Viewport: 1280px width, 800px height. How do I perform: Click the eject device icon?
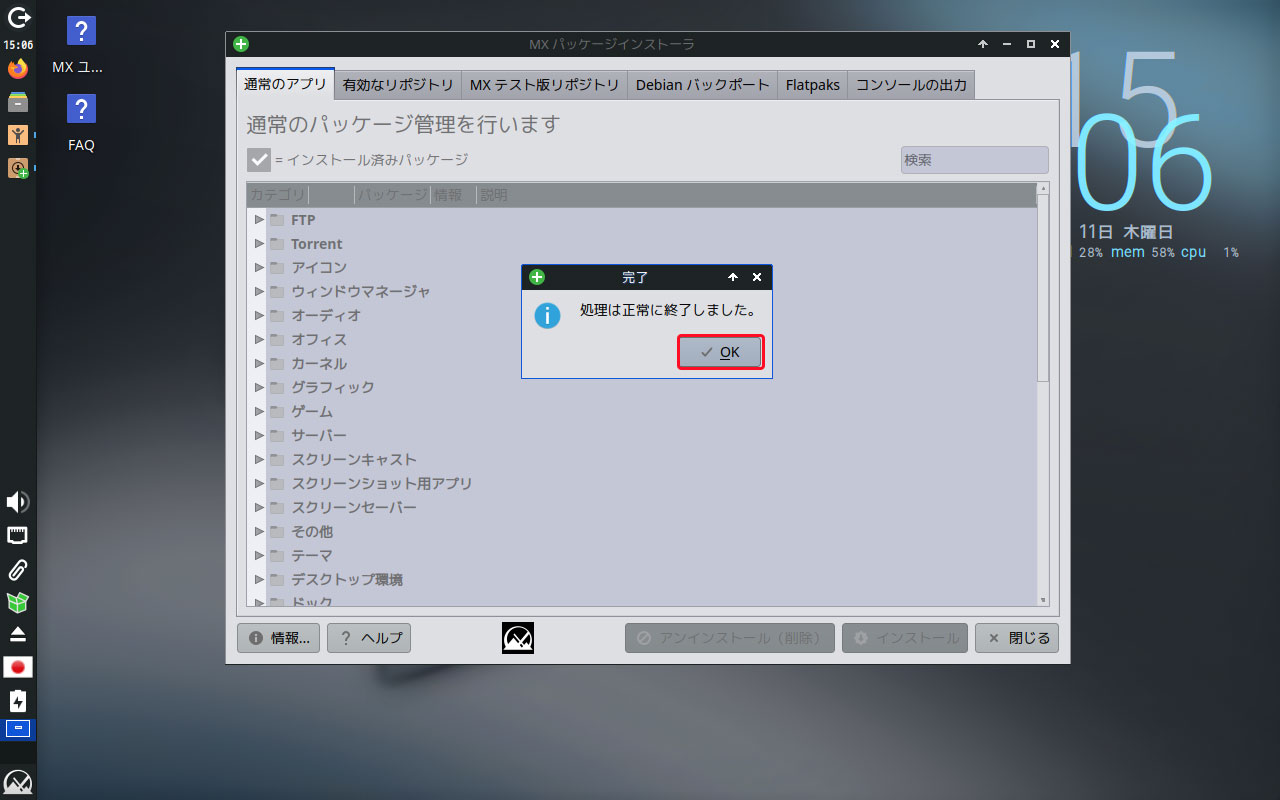(x=18, y=634)
